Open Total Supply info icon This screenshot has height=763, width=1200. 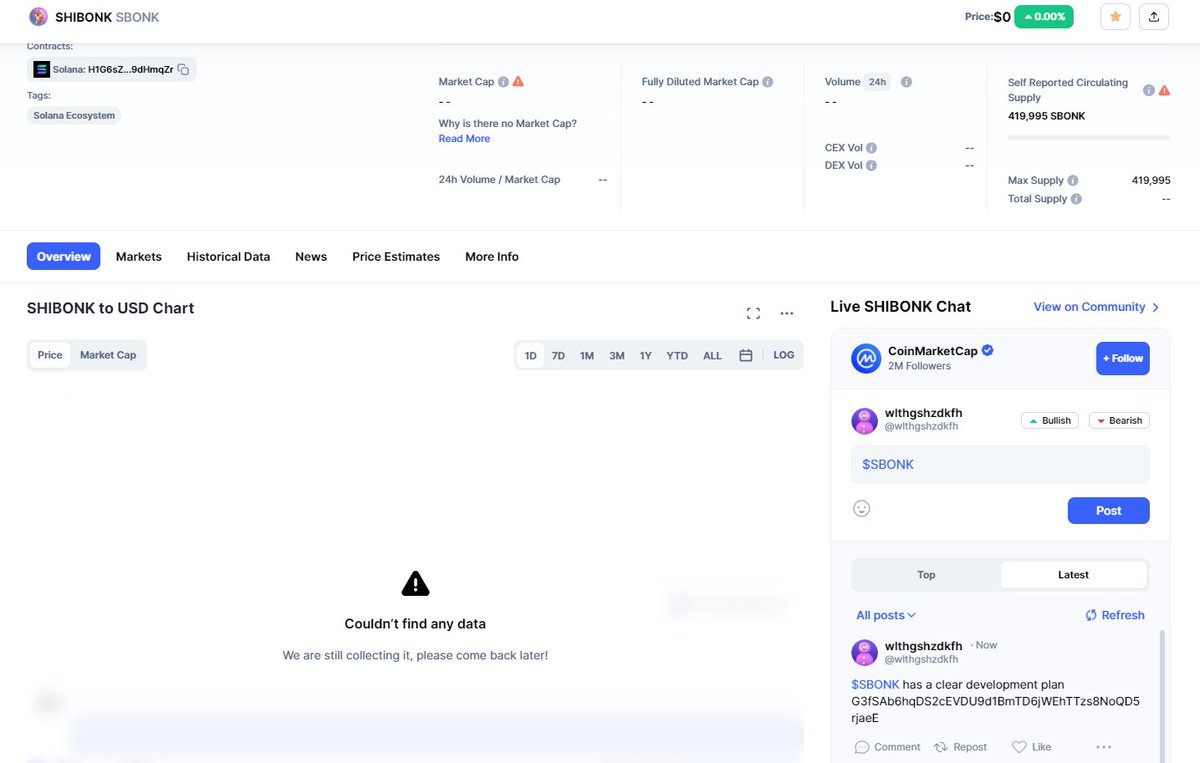1077,199
